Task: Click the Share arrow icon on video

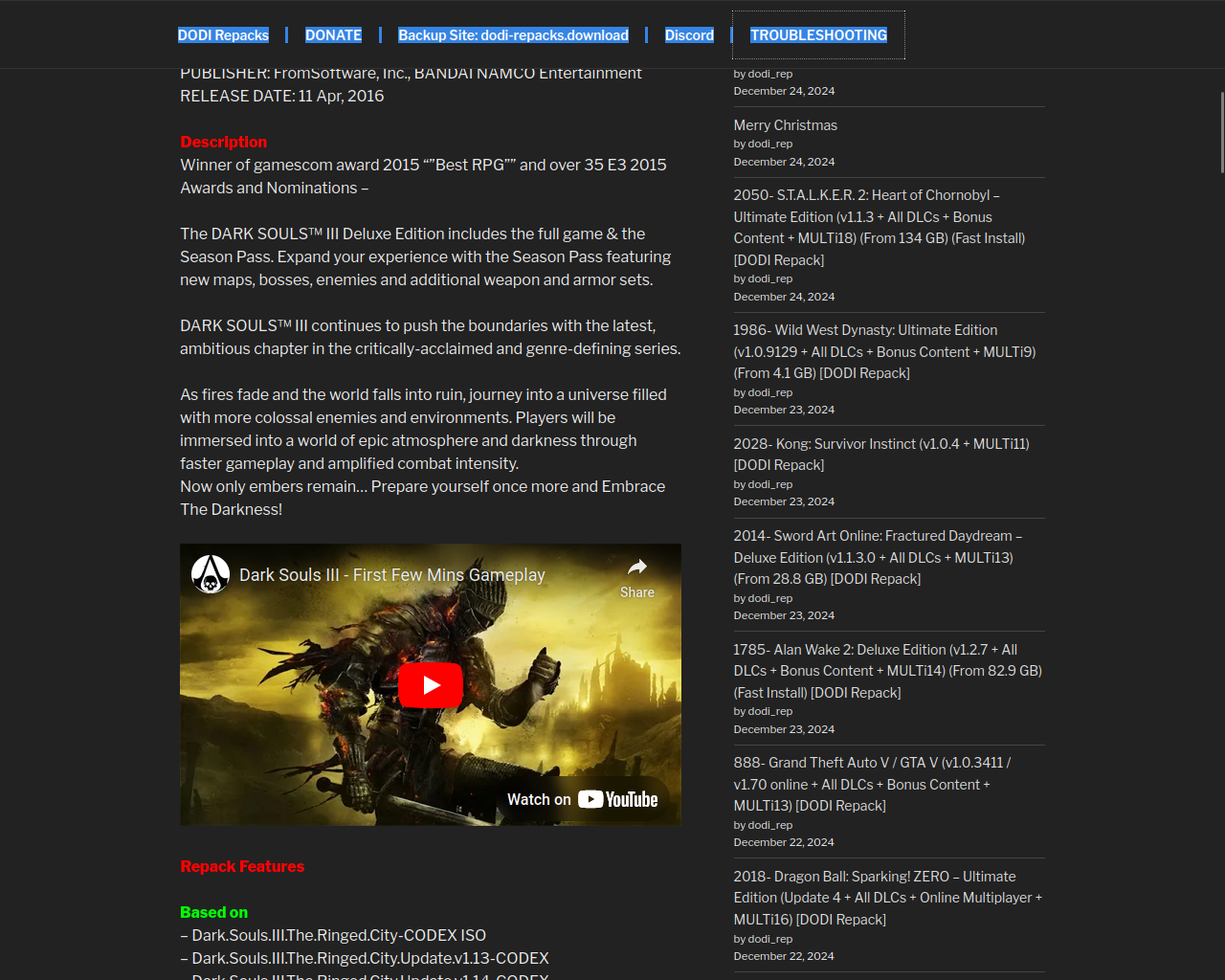Action: coord(637,567)
